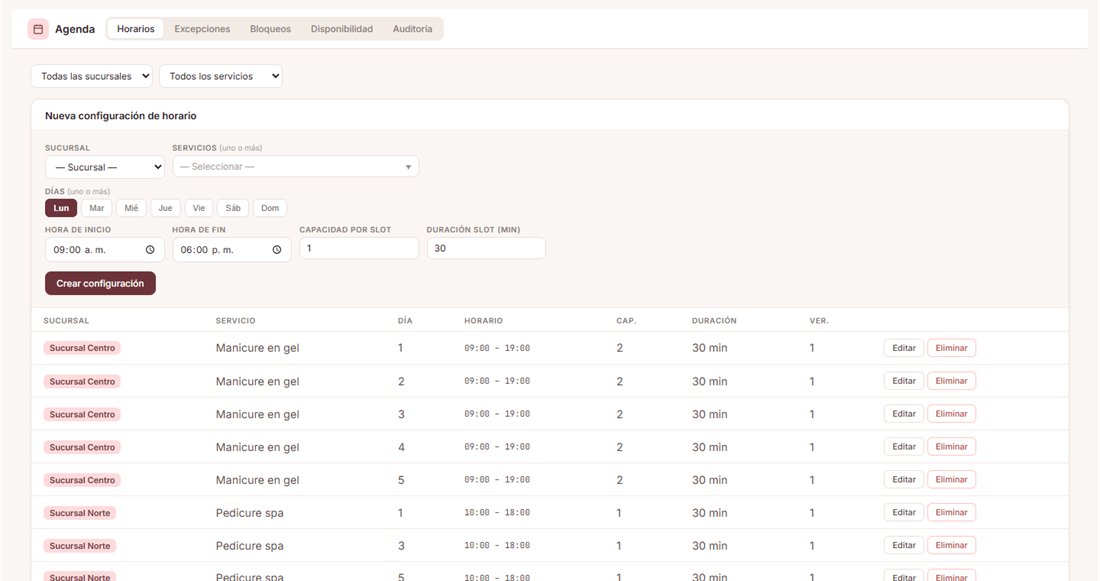Toggle the Vie day chip
The width and height of the screenshot is (1100, 581).
coord(199,208)
